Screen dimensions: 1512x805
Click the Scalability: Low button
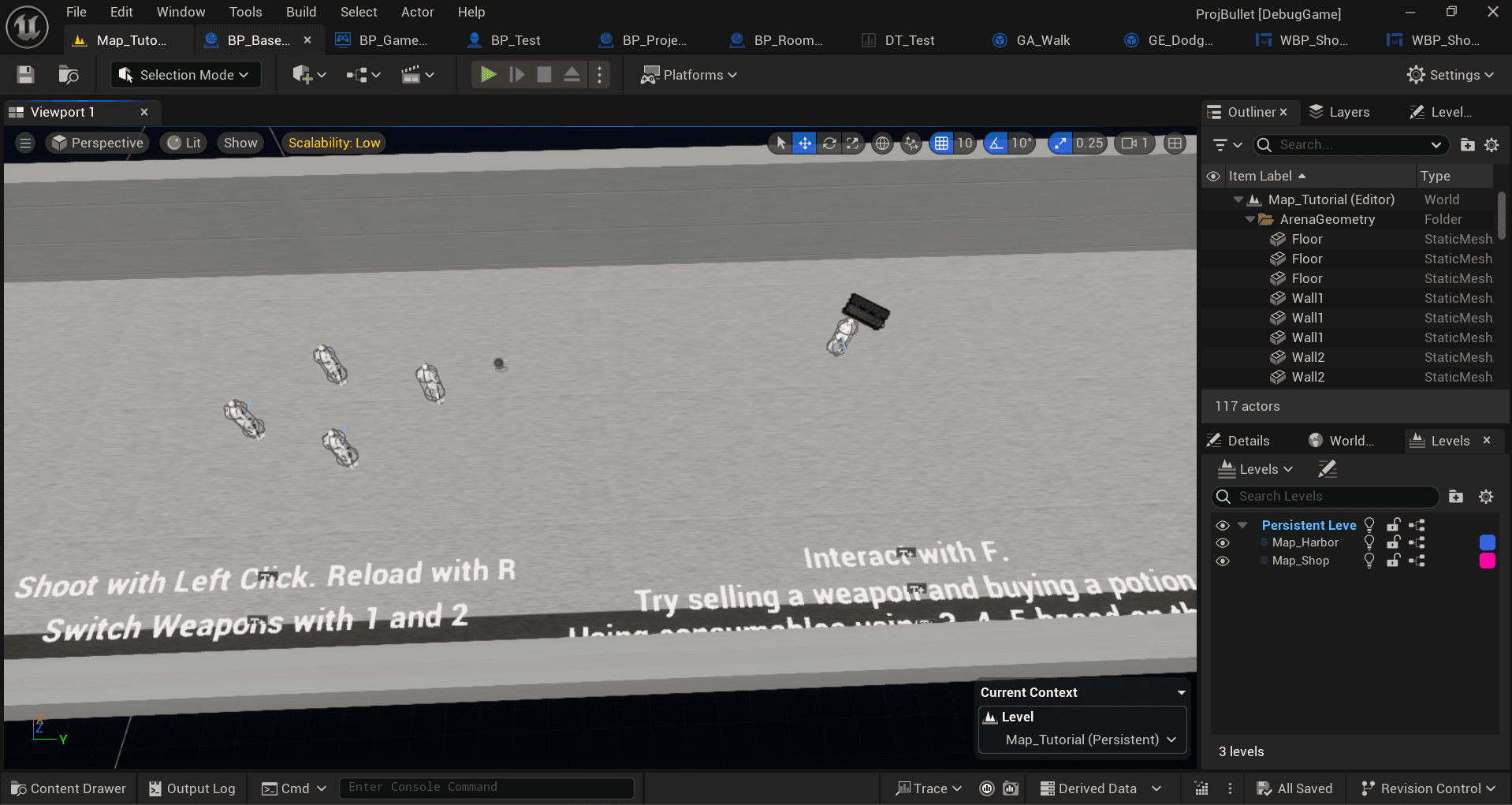click(x=333, y=143)
